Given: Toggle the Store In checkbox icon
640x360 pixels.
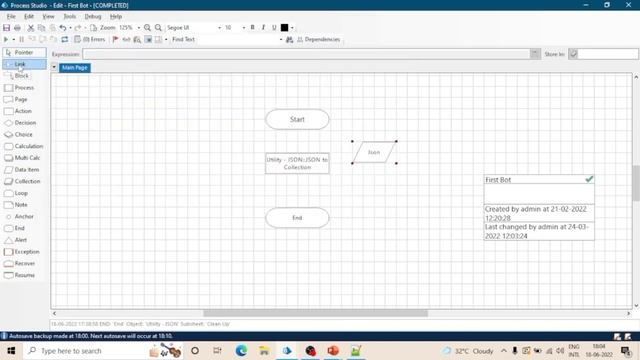Looking at the screenshot, I should coord(573,54).
